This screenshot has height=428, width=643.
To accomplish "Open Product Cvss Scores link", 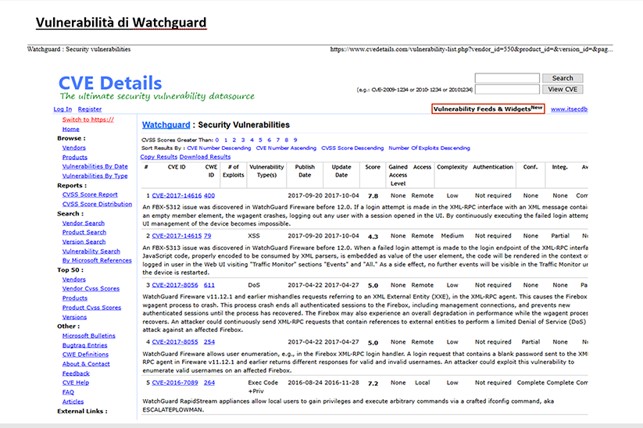I will 91,307.
